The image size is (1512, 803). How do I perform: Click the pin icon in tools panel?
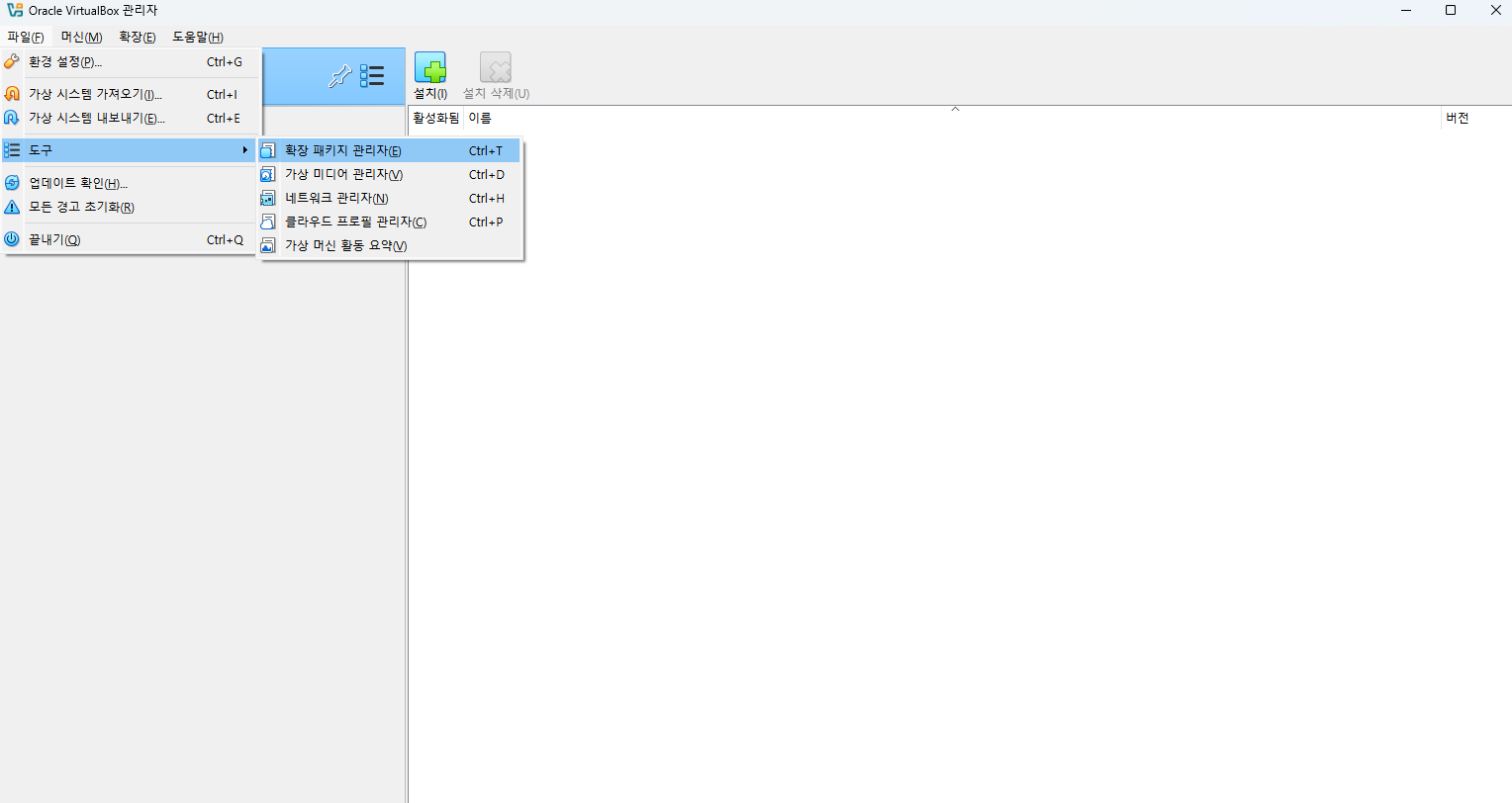(x=340, y=76)
